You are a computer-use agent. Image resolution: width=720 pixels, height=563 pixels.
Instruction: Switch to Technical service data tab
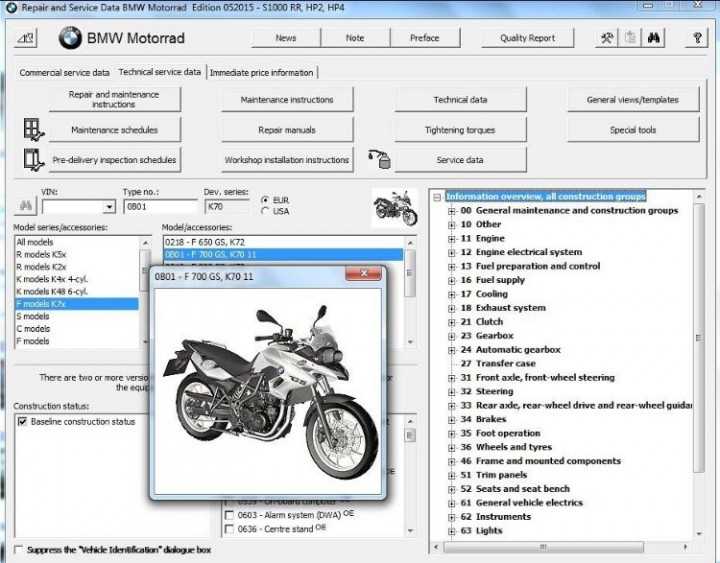(x=159, y=72)
